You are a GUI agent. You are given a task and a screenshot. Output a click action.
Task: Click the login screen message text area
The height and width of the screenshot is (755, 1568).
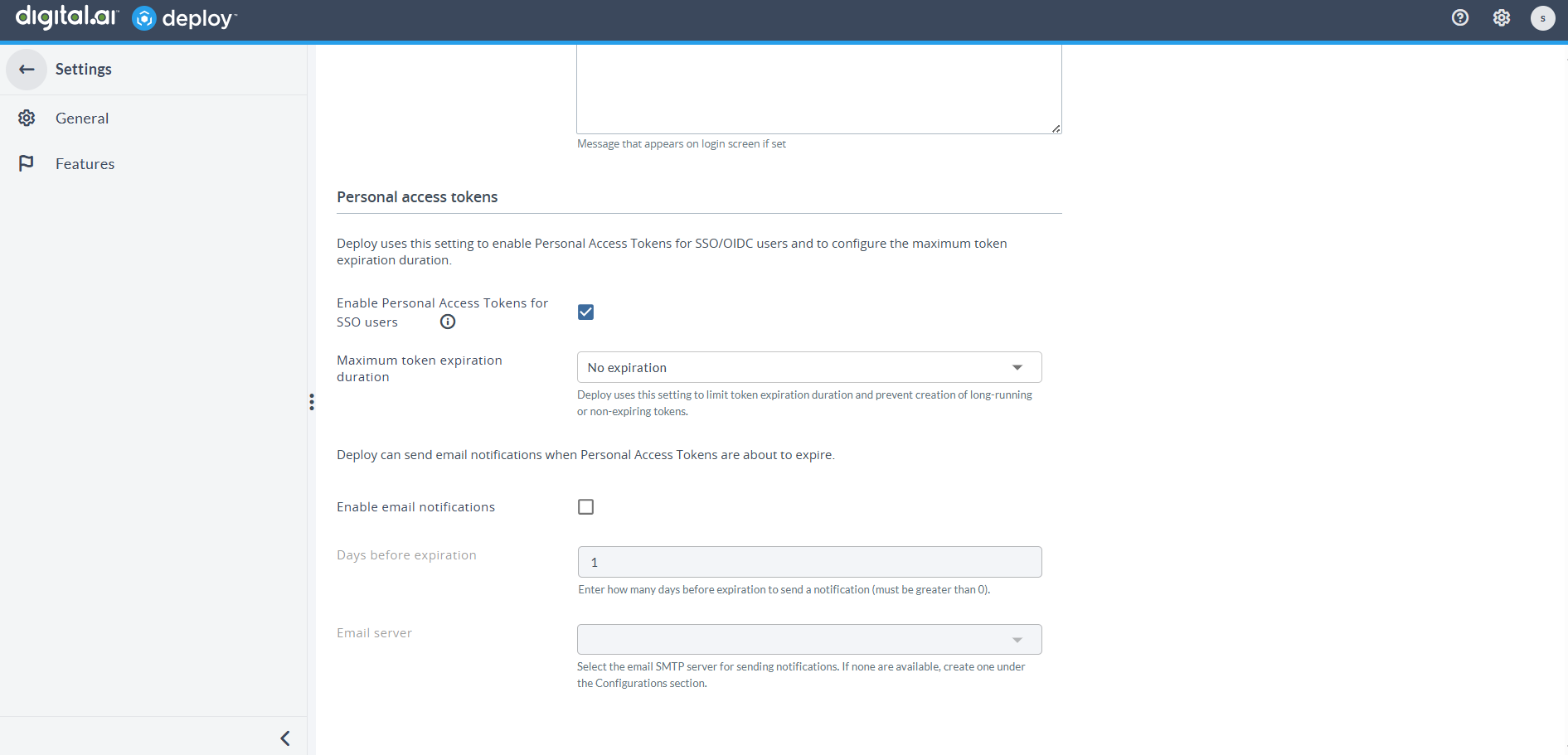tap(818, 89)
